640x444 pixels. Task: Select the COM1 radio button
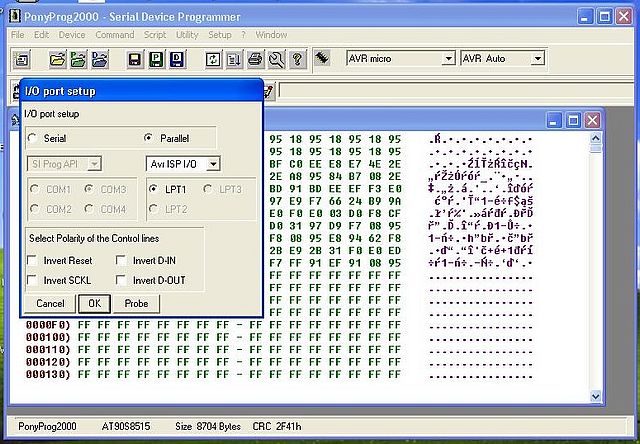click(x=35, y=189)
